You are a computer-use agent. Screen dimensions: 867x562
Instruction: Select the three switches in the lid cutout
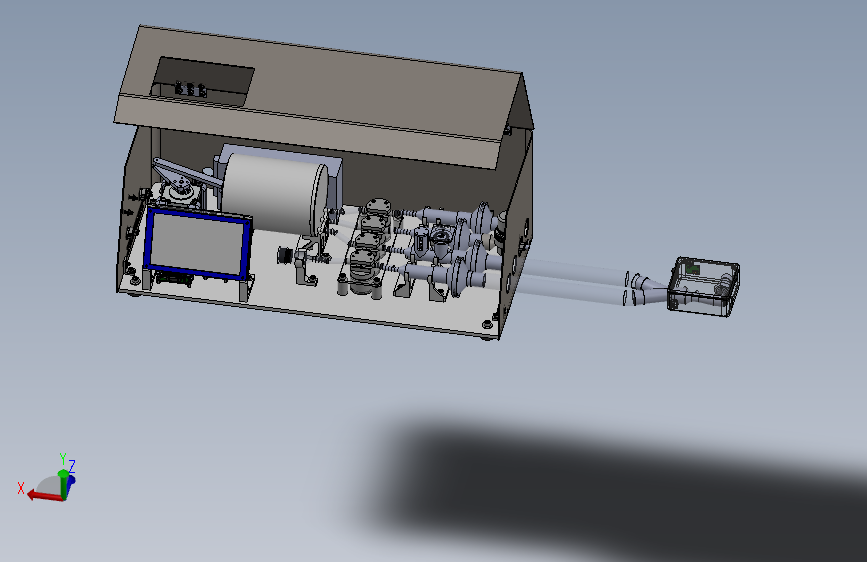tap(191, 90)
